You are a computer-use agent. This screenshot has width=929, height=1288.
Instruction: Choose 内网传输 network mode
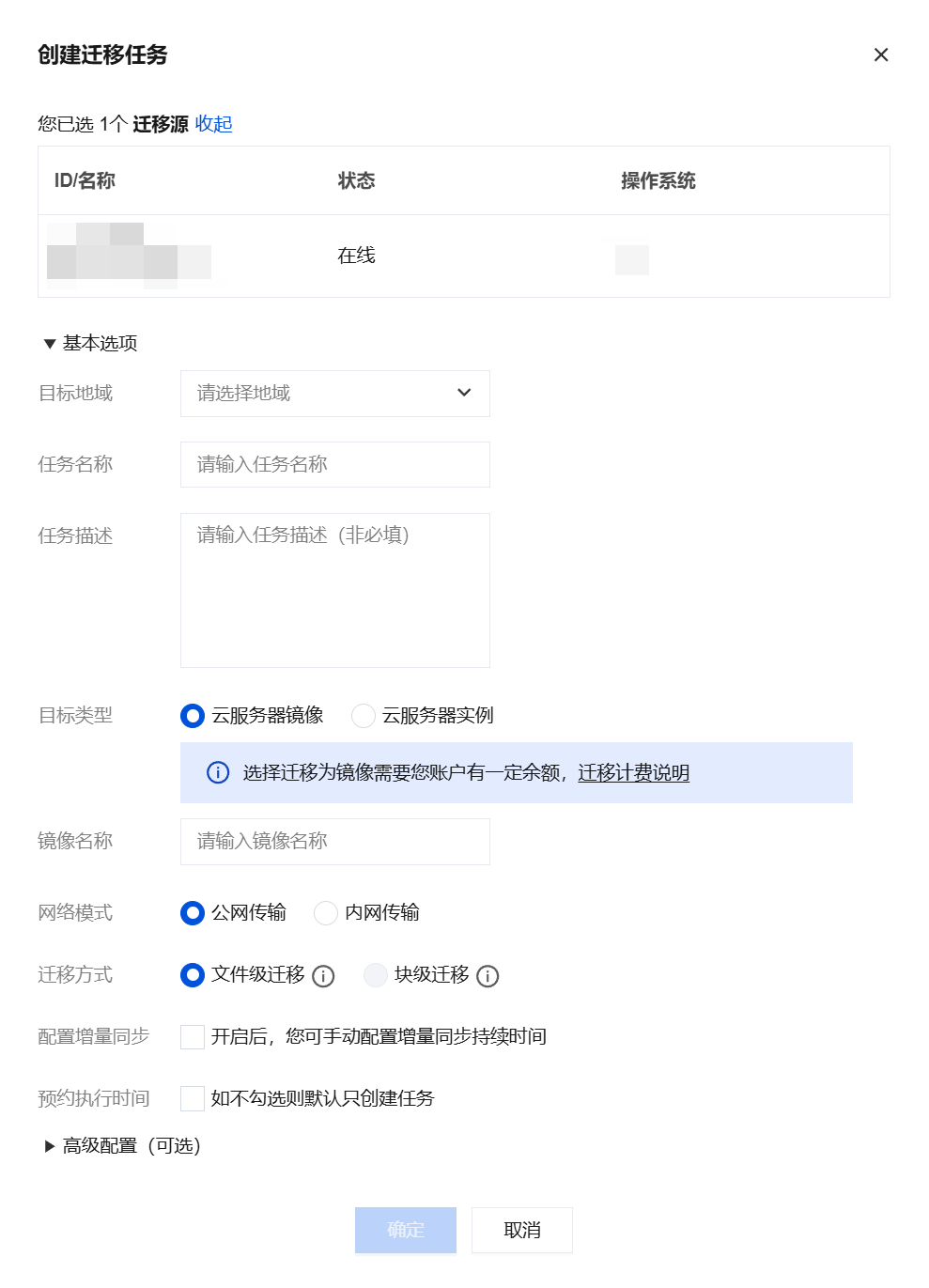[326, 913]
